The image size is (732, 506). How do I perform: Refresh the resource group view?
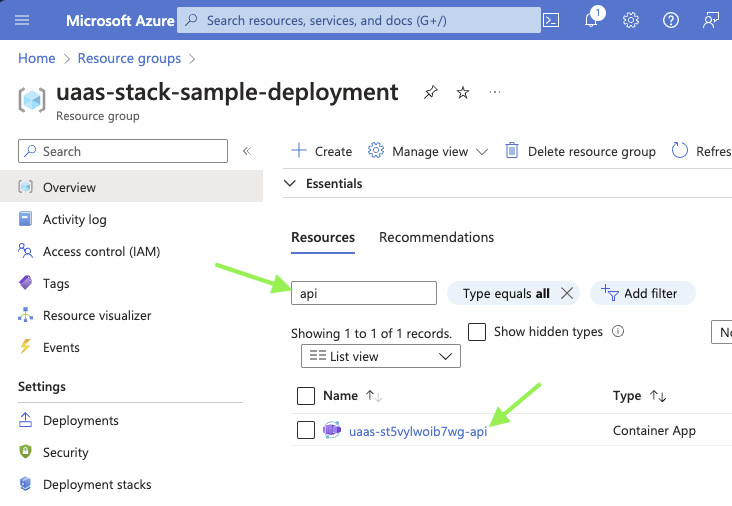701,151
